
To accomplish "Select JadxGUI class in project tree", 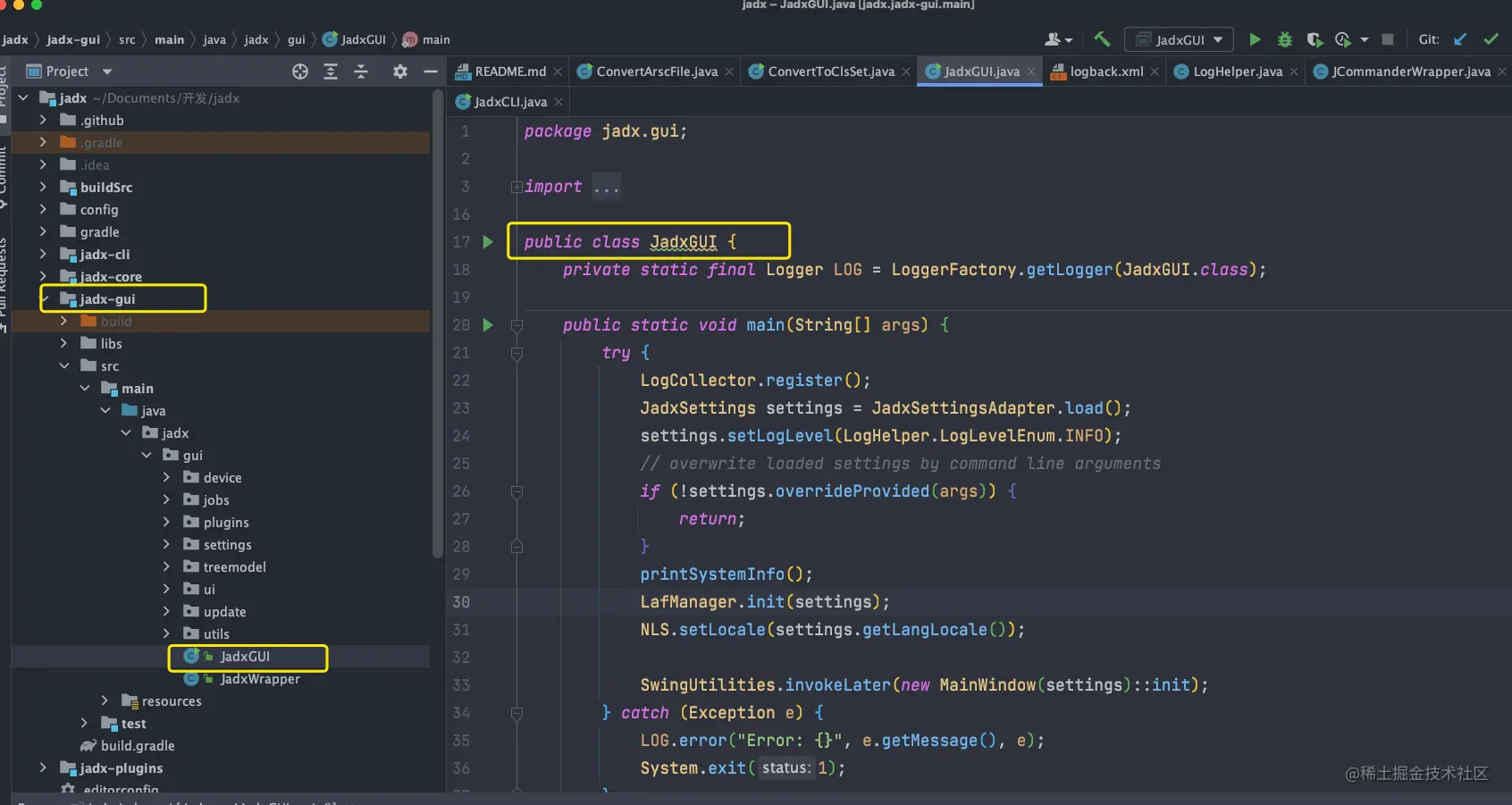I will (245, 656).
